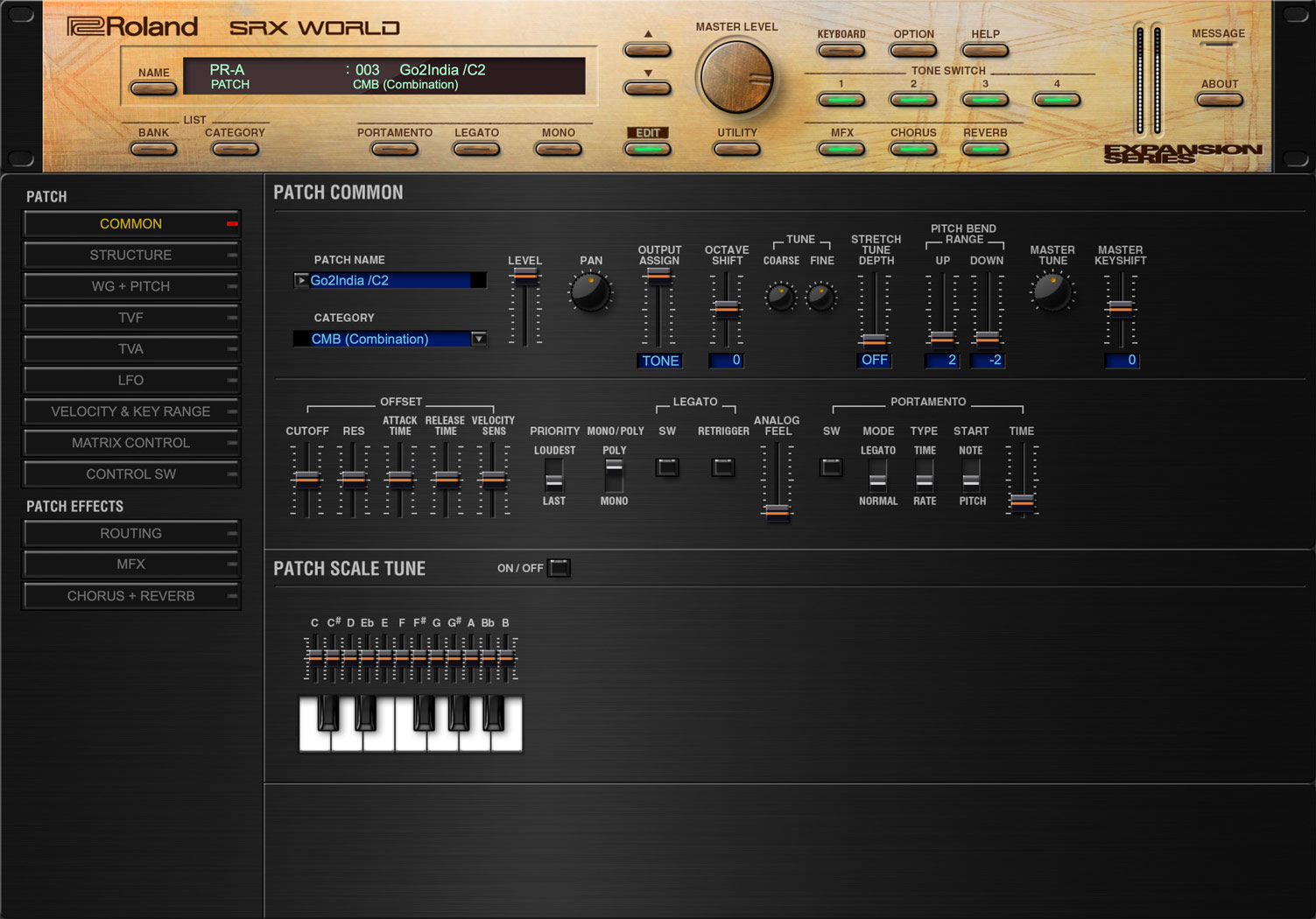This screenshot has width=1316, height=919.
Task: Enable the Legato SW switch
Action: pyautogui.click(x=667, y=467)
